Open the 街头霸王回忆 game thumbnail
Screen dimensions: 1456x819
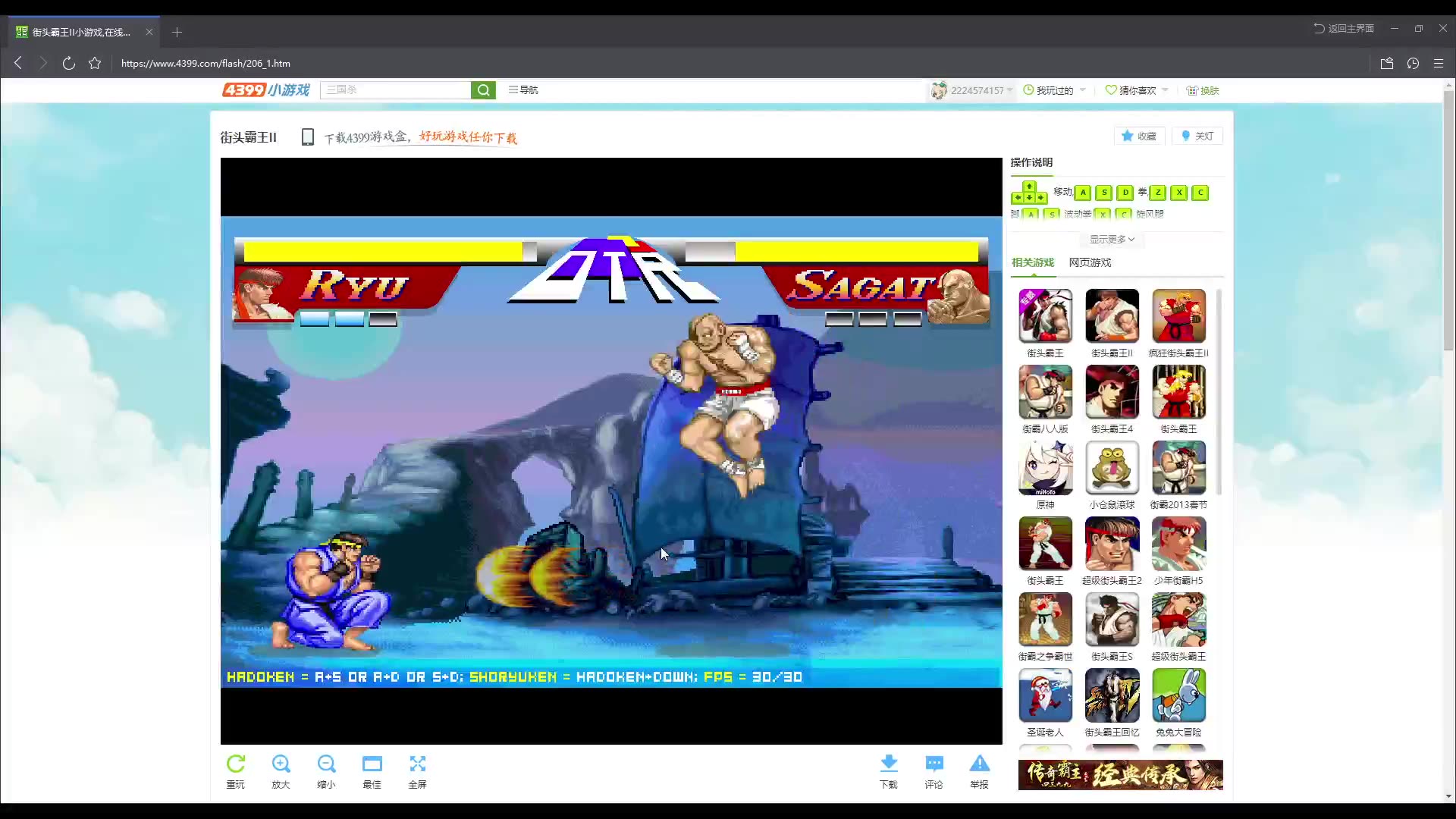(x=1112, y=695)
